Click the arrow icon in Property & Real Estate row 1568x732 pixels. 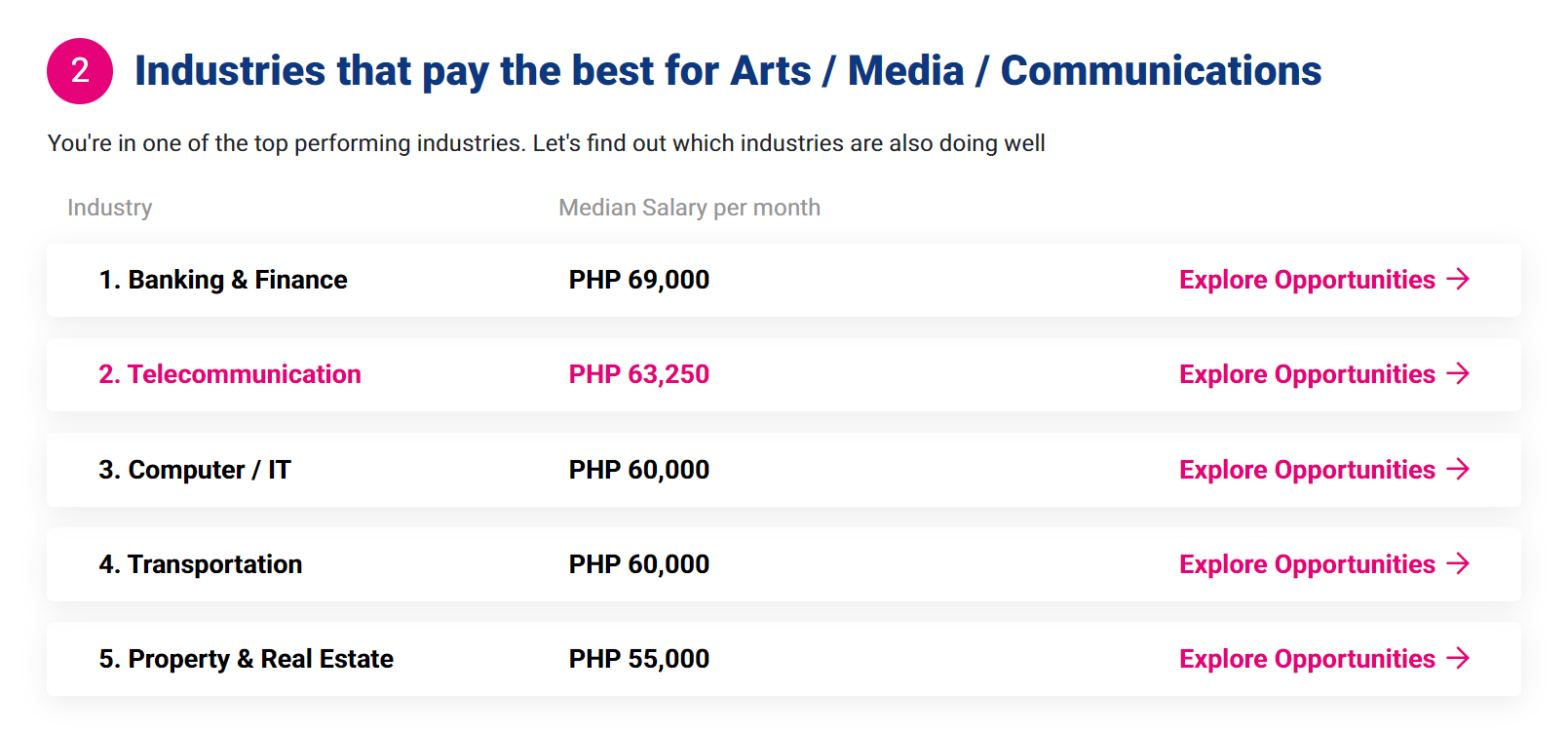tap(1458, 659)
